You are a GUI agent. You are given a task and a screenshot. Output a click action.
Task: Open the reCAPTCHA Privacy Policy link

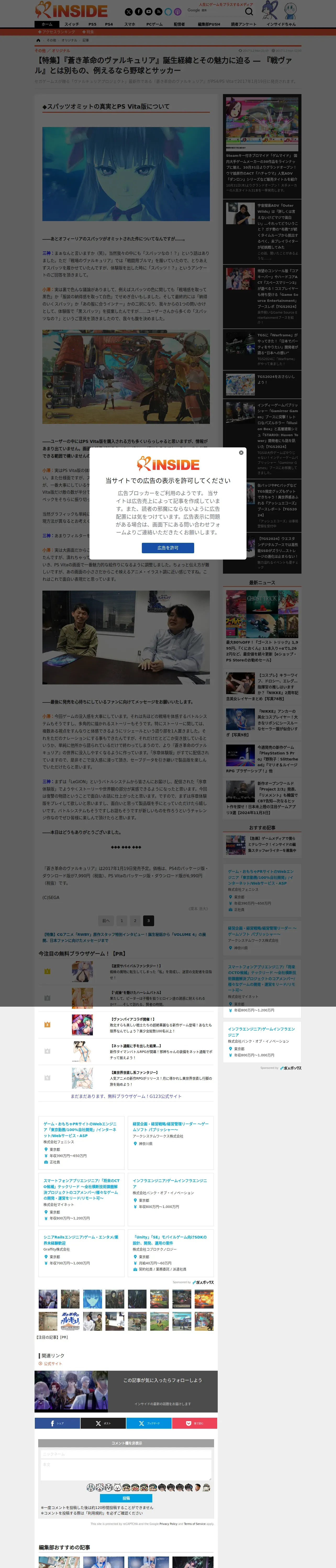[x=168, y=1524]
